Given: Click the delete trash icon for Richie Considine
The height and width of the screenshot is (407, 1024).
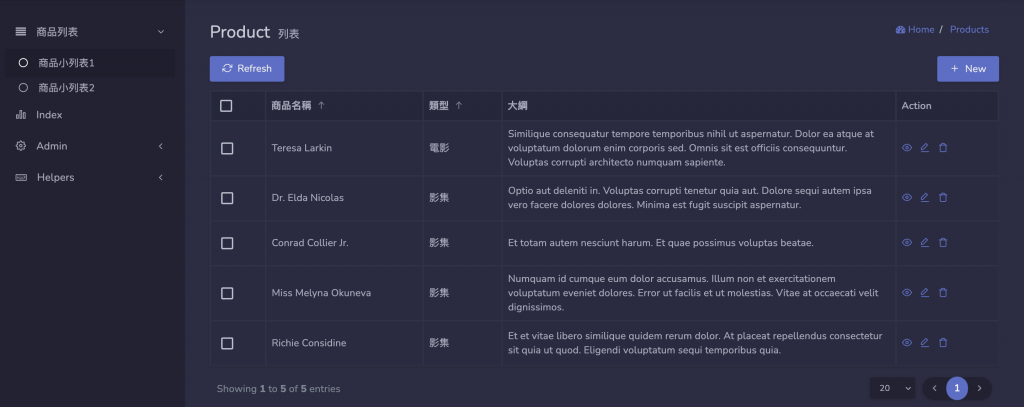Looking at the screenshot, I should tap(943, 343).
